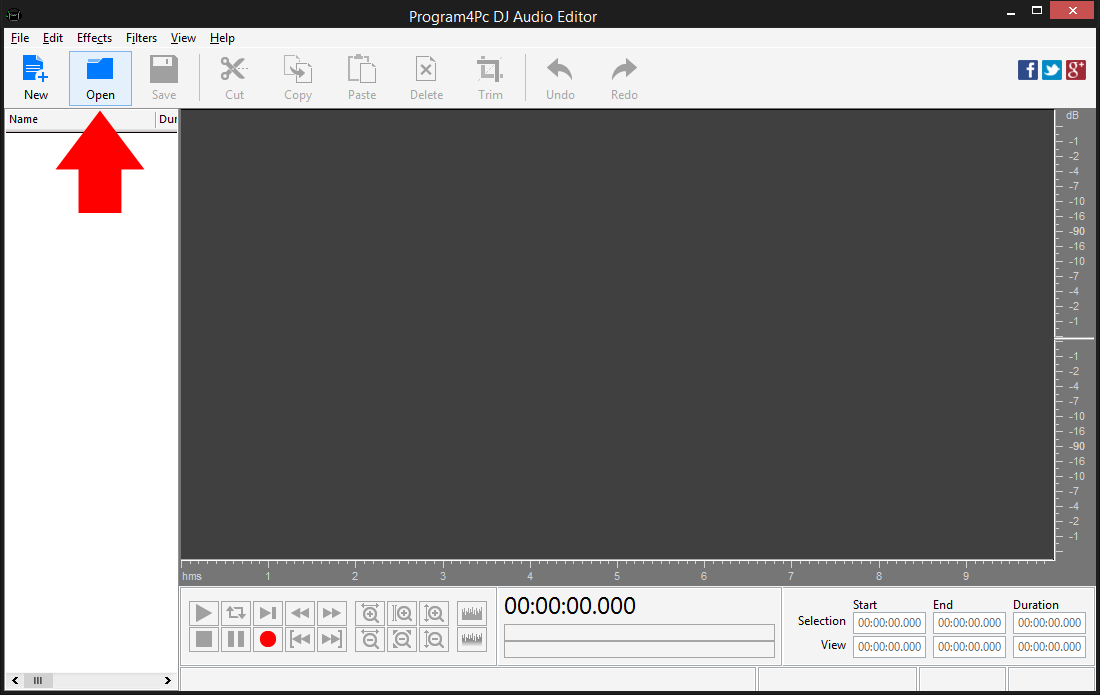The height and width of the screenshot is (695, 1100).
Task: Select the horizontal zoom in tool
Action: 369,613
